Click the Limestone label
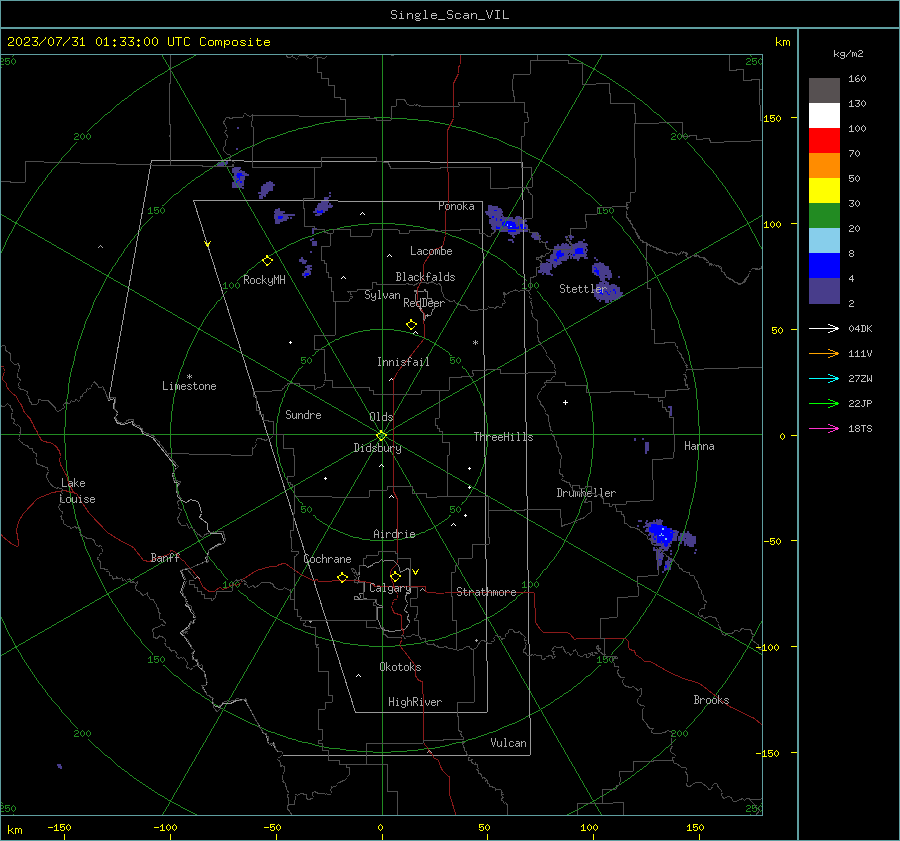Image resolution: width=900 pixels, height=841 pixels. point(189,386)
